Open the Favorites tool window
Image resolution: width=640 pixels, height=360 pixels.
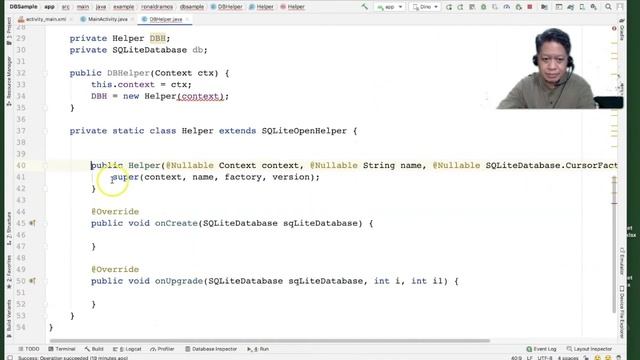(9, 271)
